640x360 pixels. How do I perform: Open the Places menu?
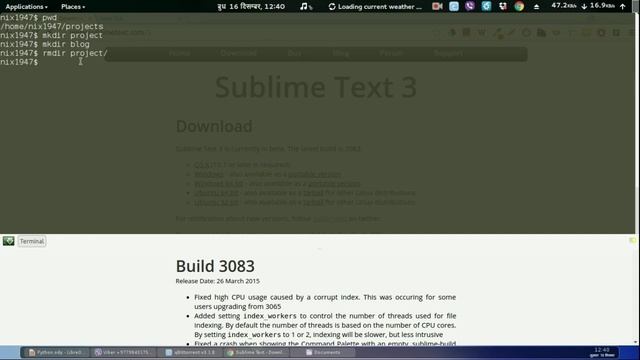(x=73, y=7)
